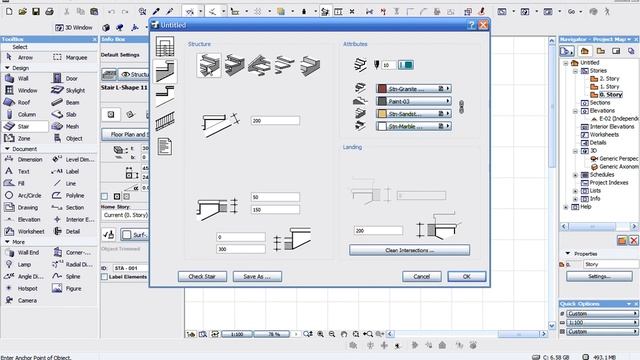
Task: Collapse the Document section in Toolbox
Action: click(x=7, y=149)
